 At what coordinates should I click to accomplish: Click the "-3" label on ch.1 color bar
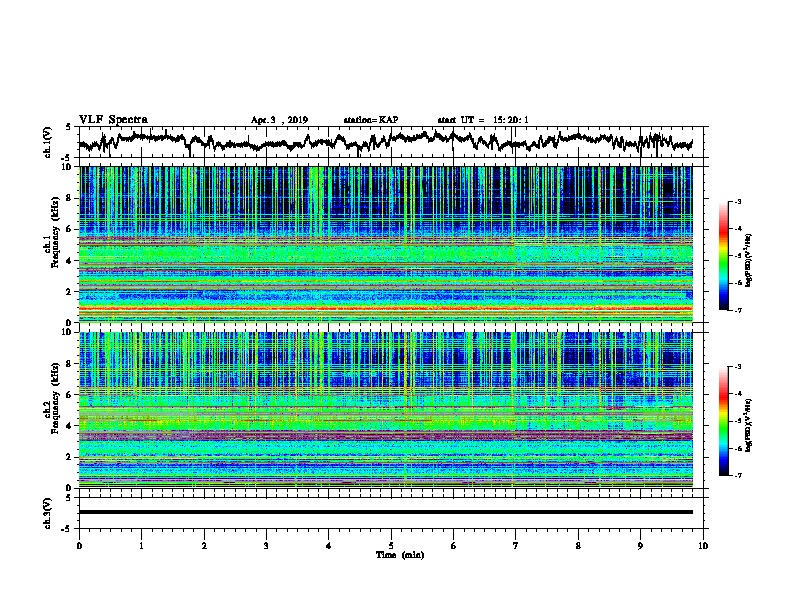point(738,202)
